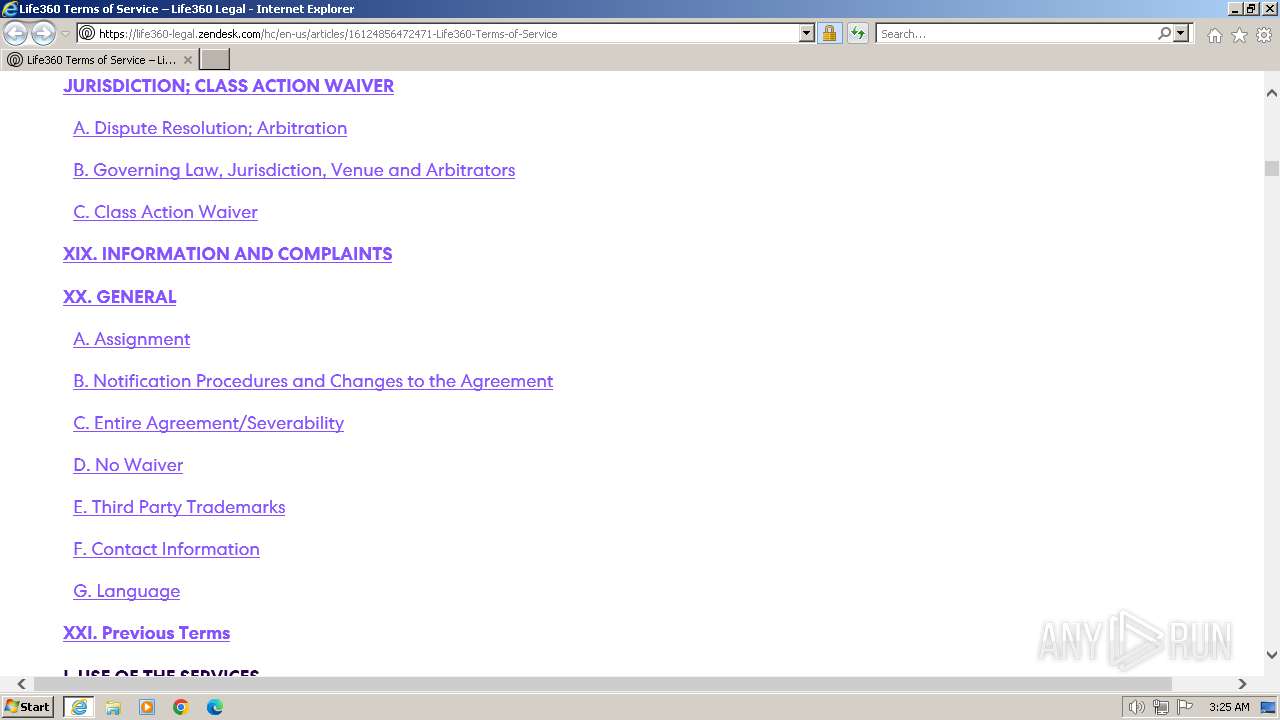Screen dimensions: 1280x720
Task: Open Action Center flag tray icon
Action: [x=1185, y=707]
